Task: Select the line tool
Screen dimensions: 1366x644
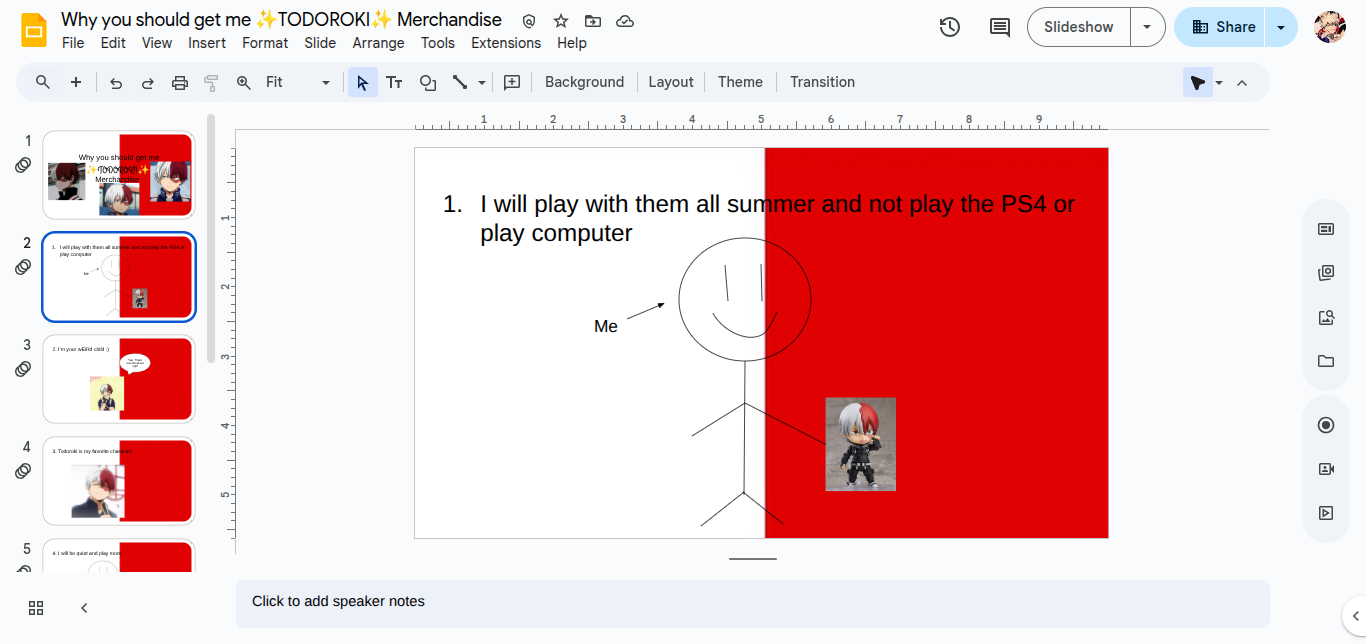Action: pyautogui.click(x=461, y=82)
